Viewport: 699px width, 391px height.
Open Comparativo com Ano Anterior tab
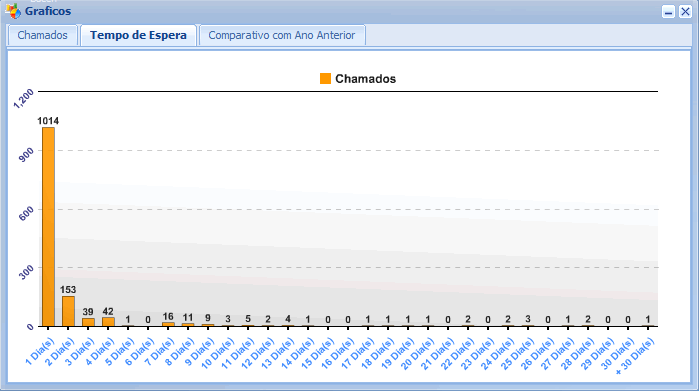click(282, 35)
